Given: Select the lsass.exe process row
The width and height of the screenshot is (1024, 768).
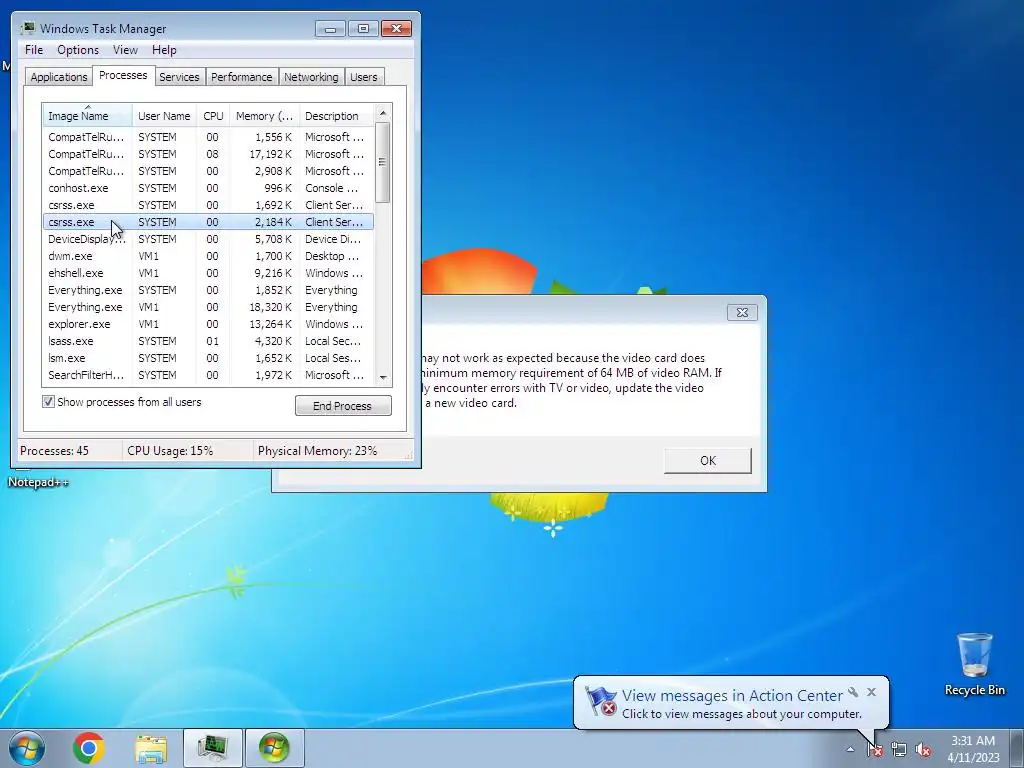Looking at the screenshot, I should (x=208, y=341).
